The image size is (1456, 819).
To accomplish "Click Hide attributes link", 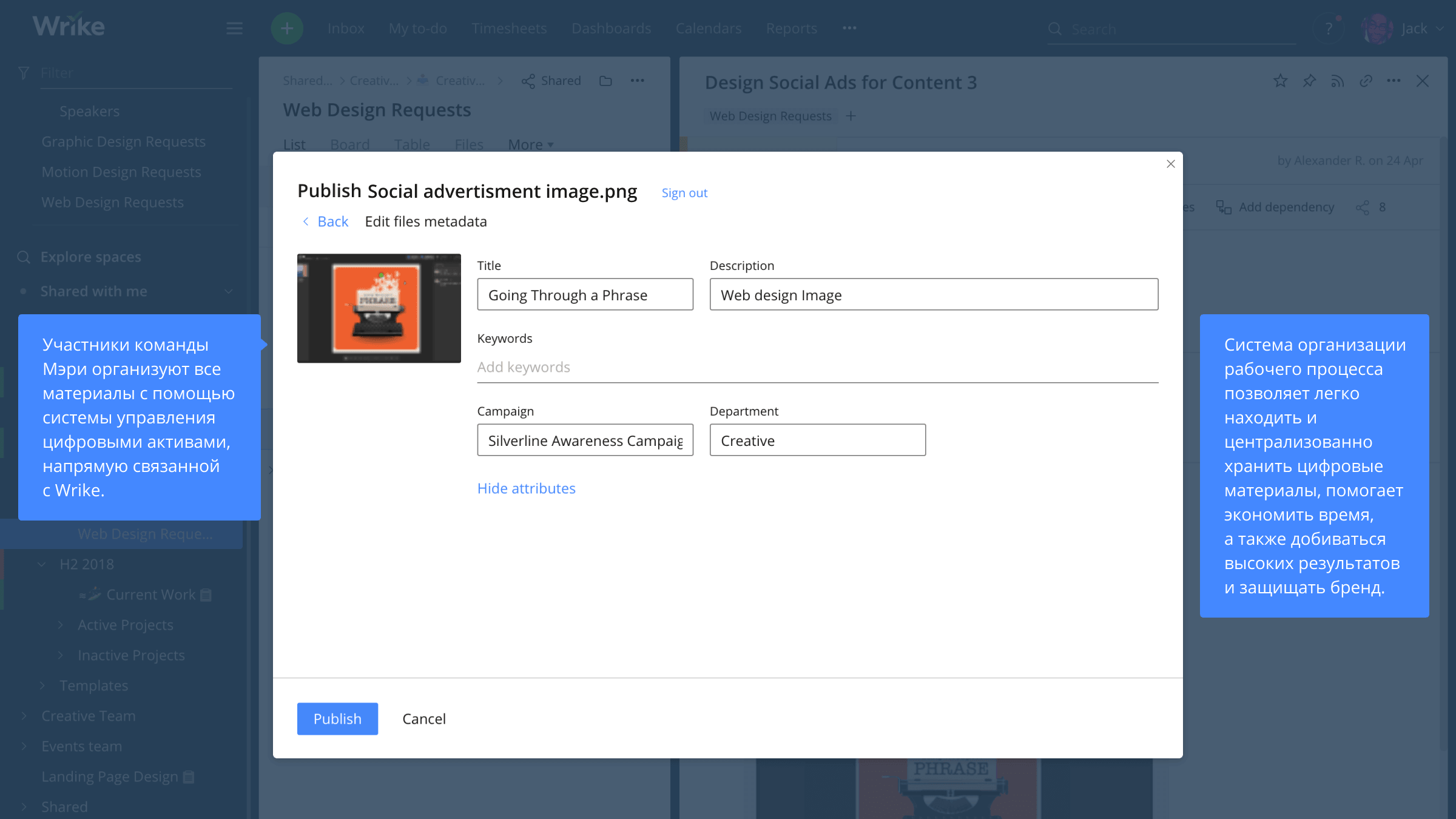I will click(x=526, y=488).
